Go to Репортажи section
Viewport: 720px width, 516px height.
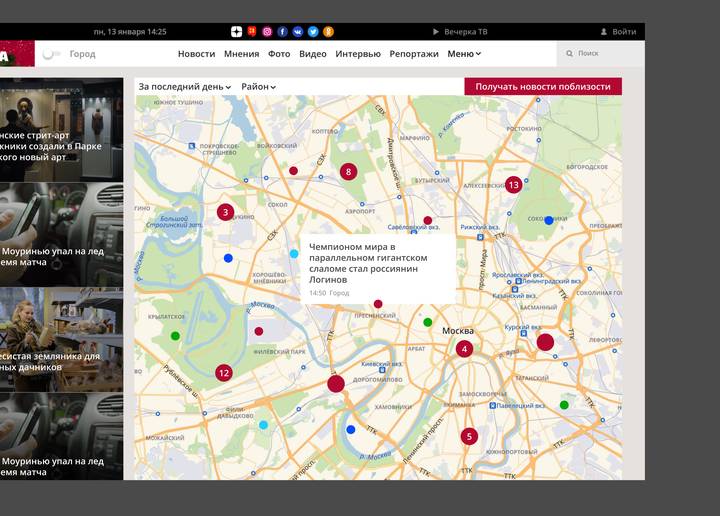tap(414, 54)
